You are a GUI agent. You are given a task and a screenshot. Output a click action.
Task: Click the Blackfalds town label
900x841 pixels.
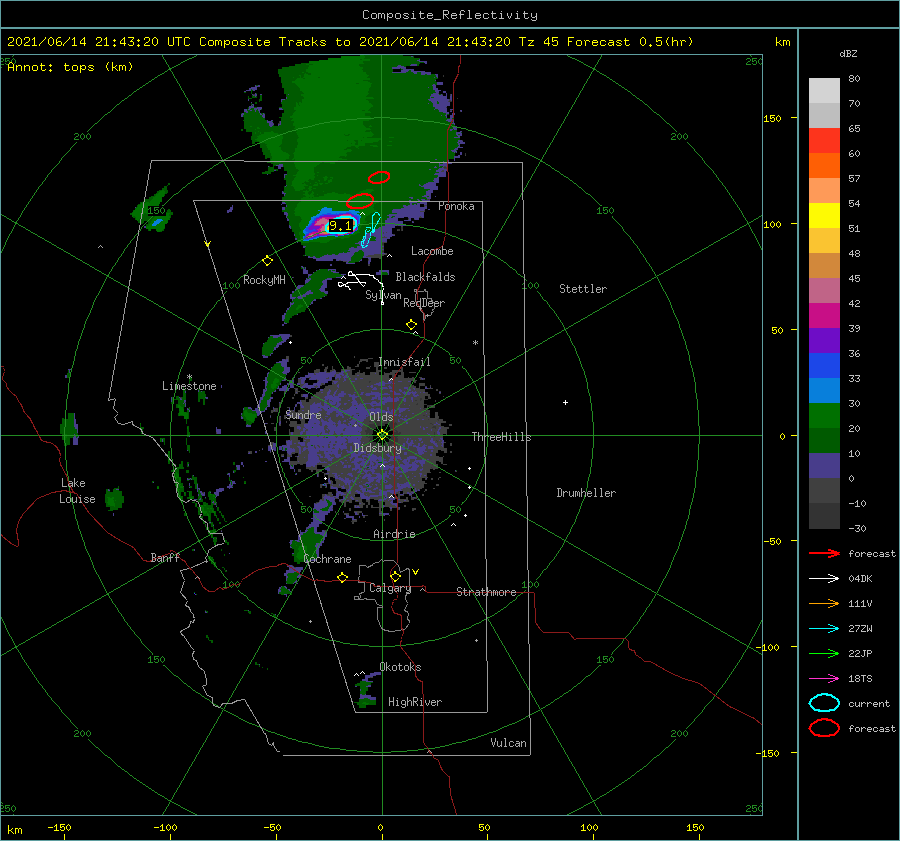point(425,277)
